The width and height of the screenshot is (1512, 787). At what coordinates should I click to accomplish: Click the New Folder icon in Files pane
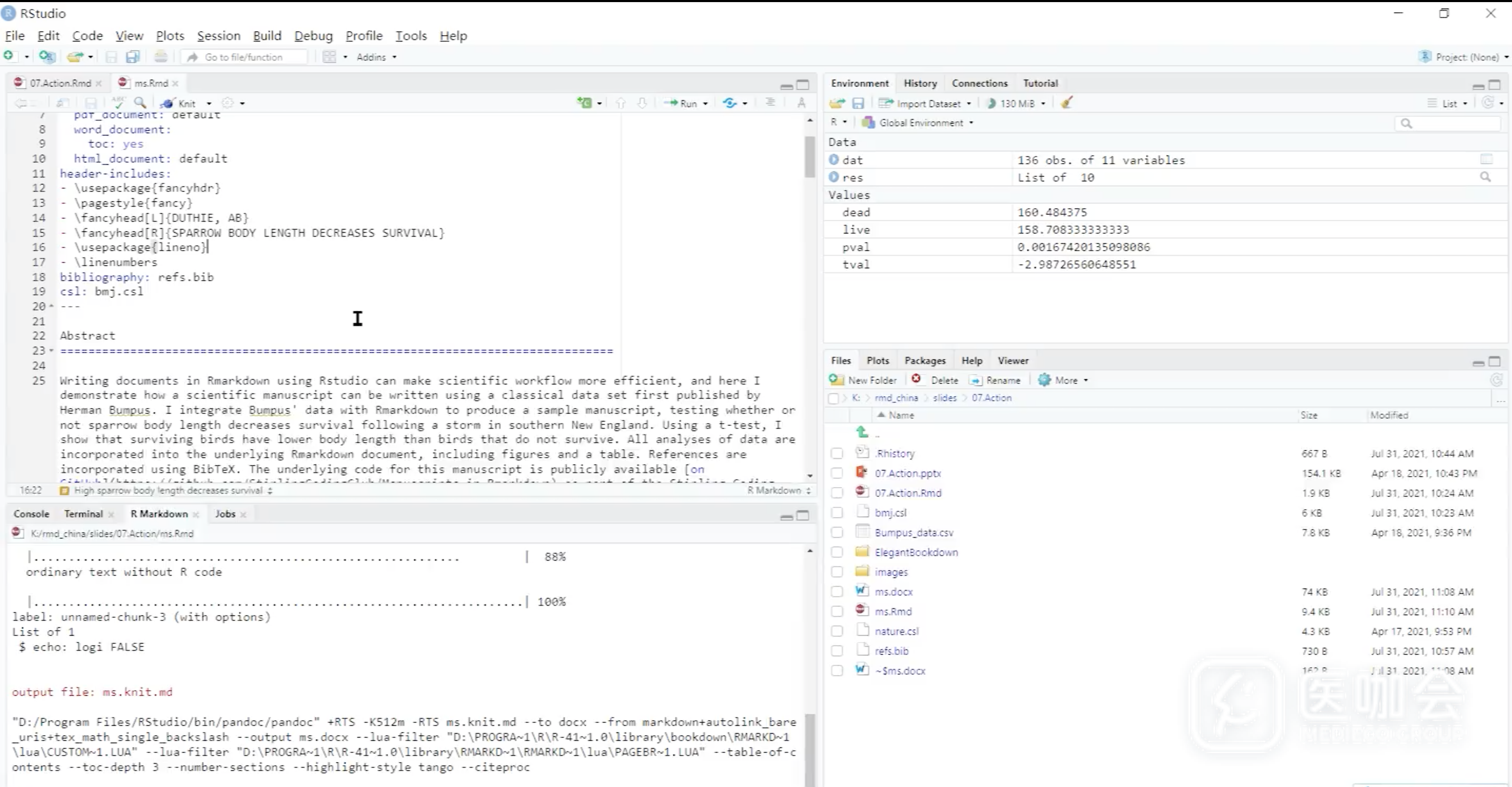coord(836,380)
